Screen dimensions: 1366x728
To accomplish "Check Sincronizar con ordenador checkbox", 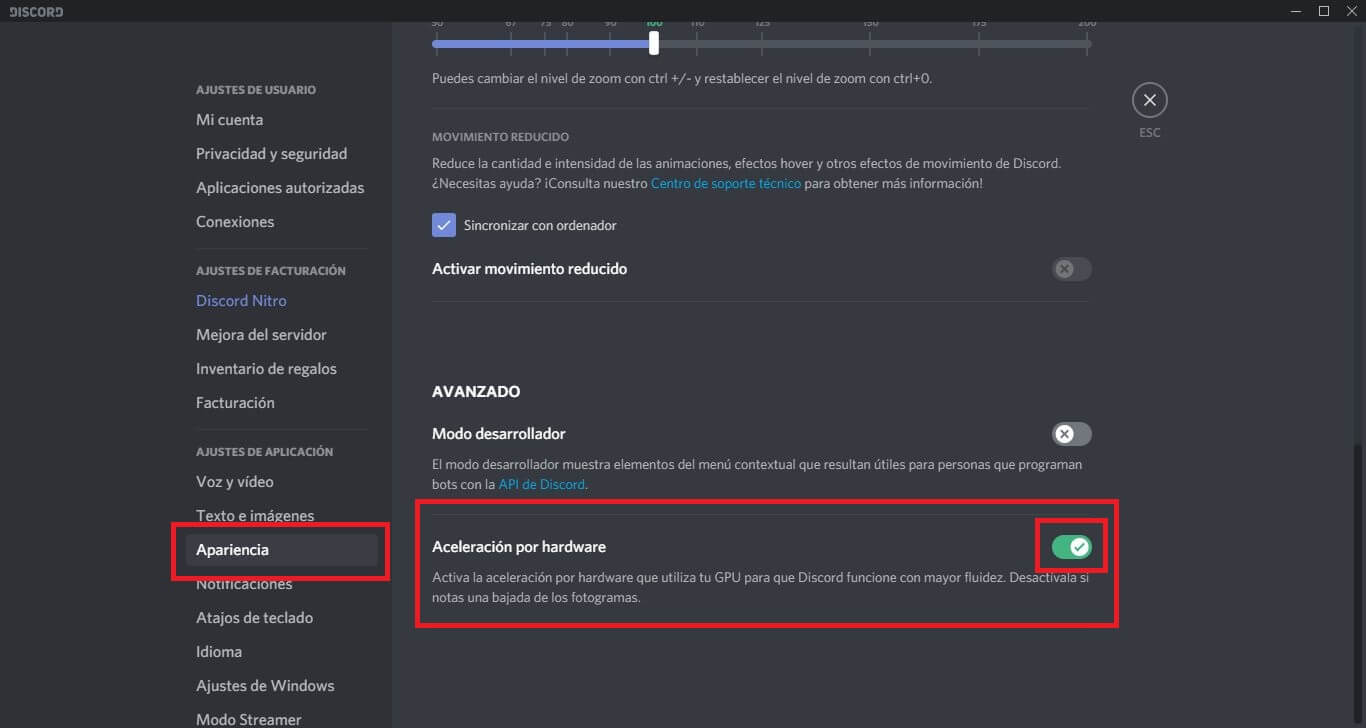I will (444, 225).
